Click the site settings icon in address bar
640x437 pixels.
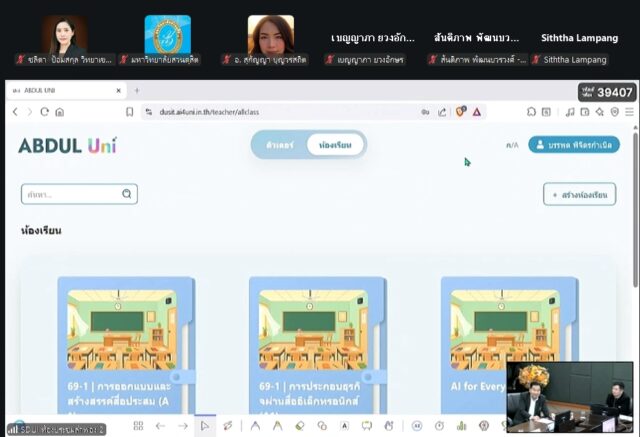tap(149, 112)
